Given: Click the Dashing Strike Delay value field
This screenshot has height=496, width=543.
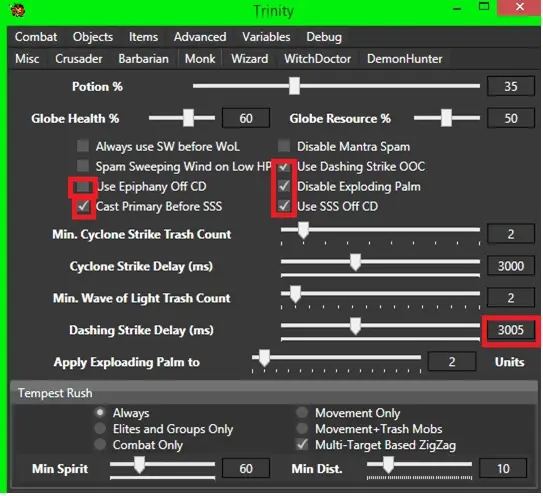Looking at the screenshot, I should tap(510, 330).
